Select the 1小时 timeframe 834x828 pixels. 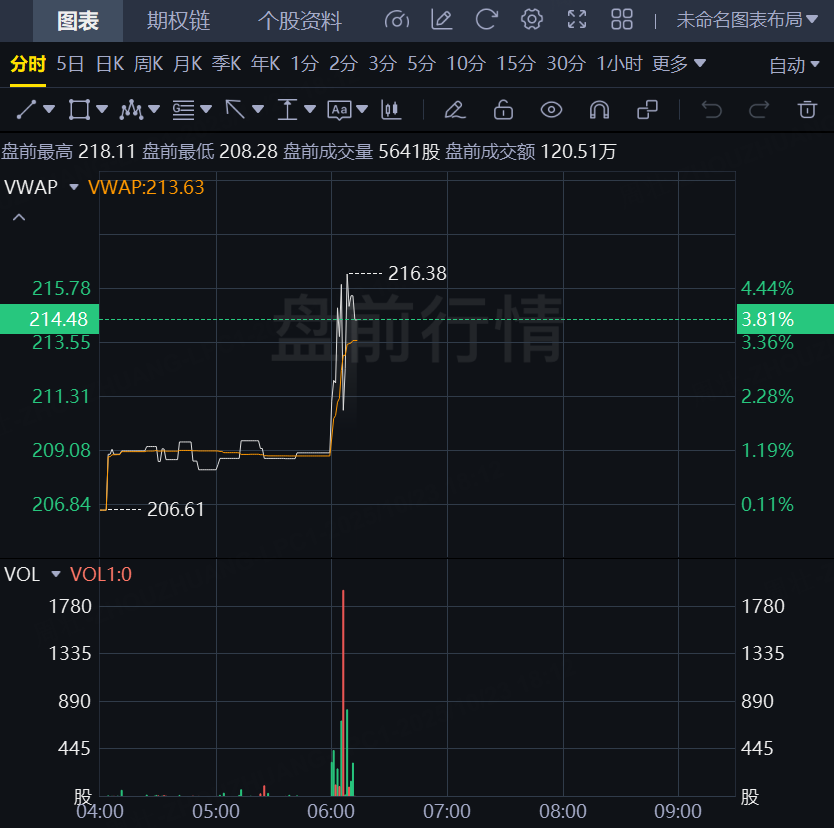[620, 64]
